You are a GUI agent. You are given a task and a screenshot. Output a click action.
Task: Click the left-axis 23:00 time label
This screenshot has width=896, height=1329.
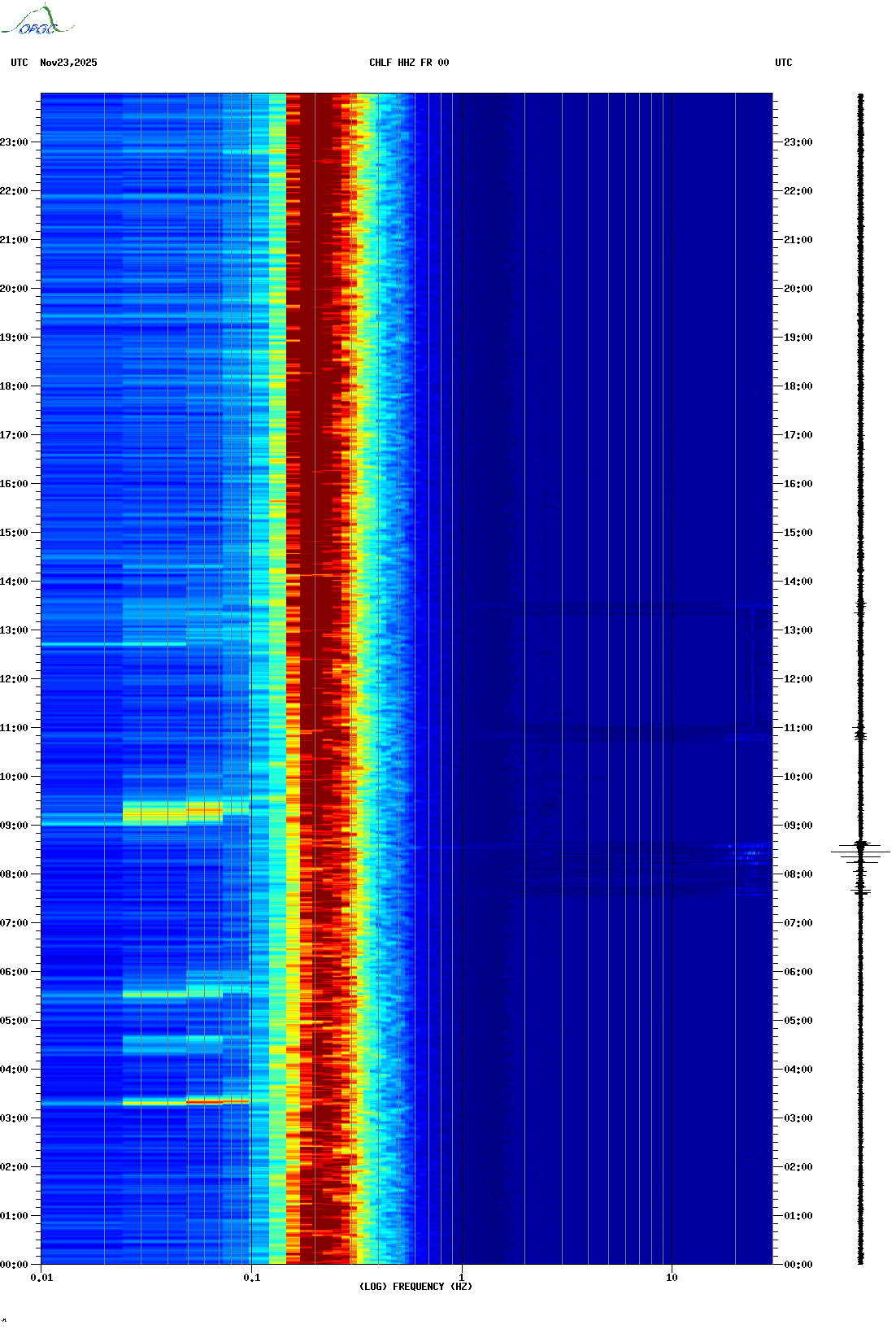[x=14, y=142]
